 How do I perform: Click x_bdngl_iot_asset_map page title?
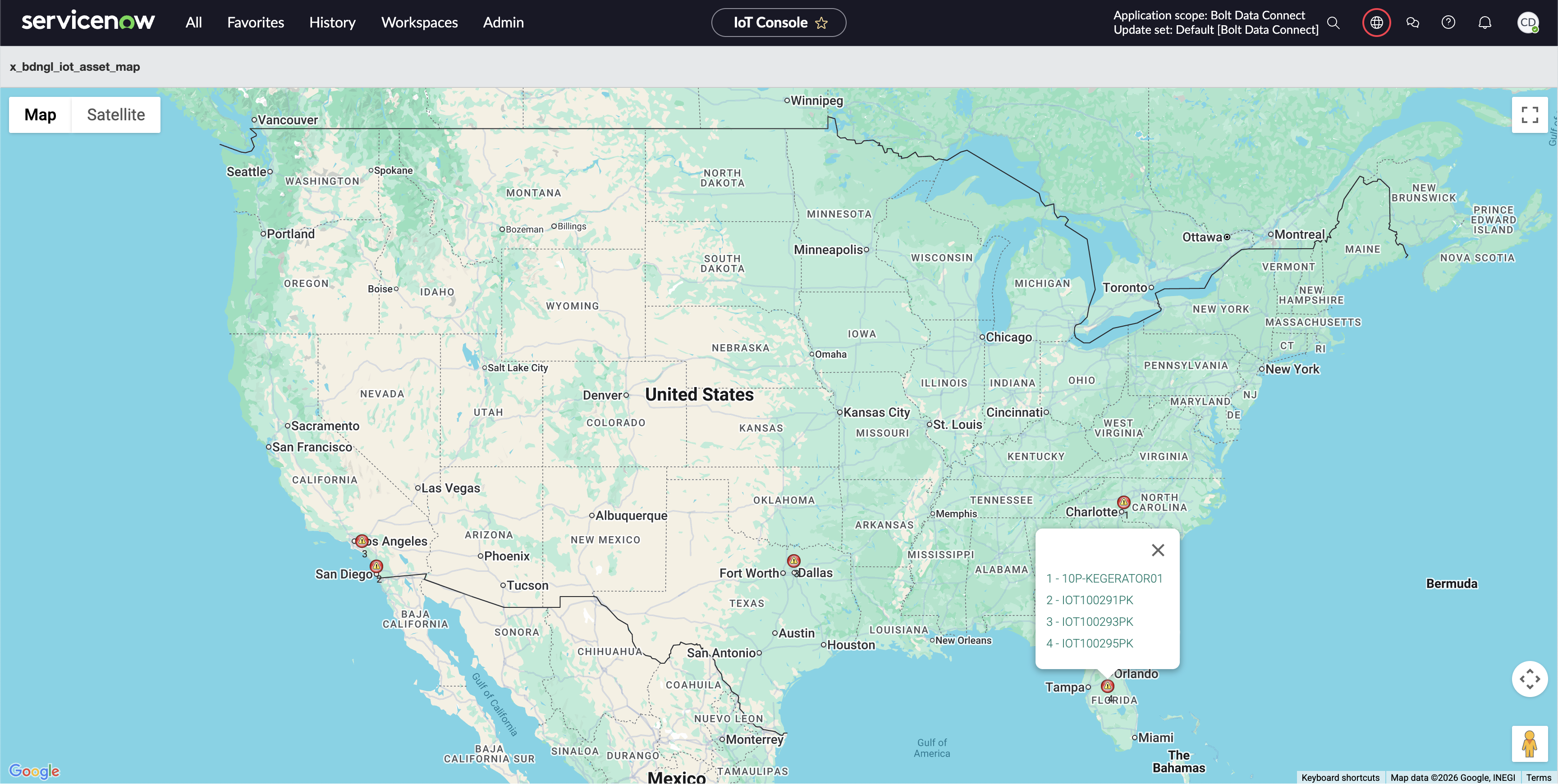pyautogui.click(x=75, y=67)
